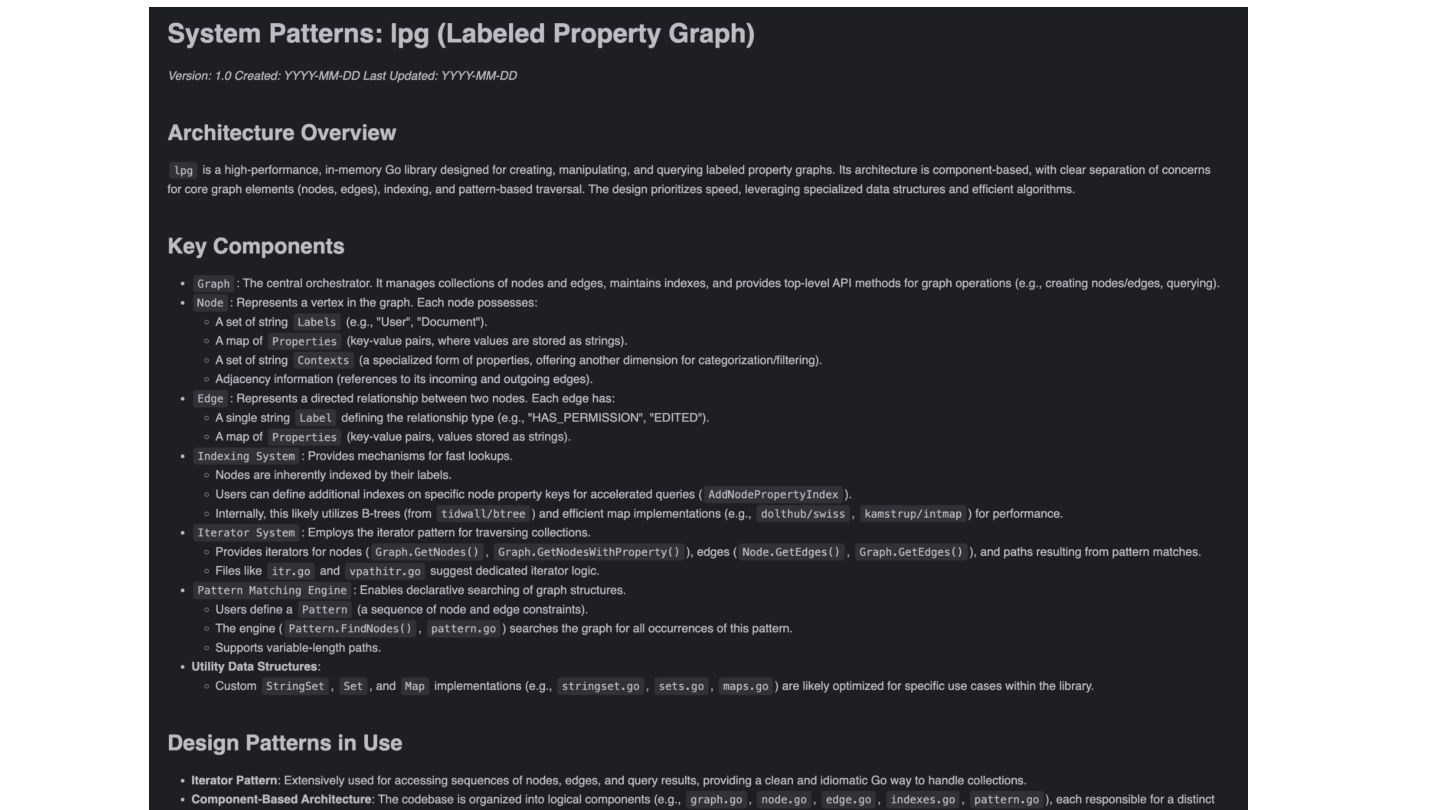Click the 'Utility Data Structures' bold label
The image size is (1440, 810).
[254, 667]
